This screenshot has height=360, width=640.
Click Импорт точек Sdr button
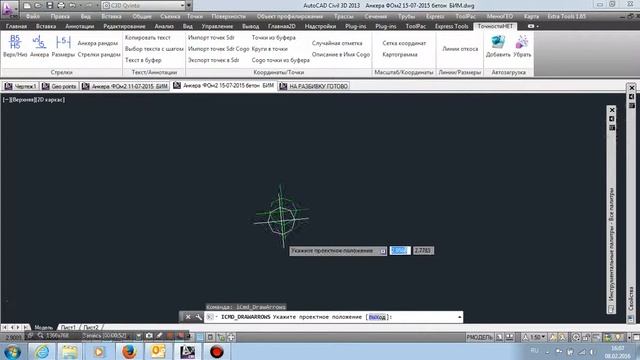coord(211,38)
